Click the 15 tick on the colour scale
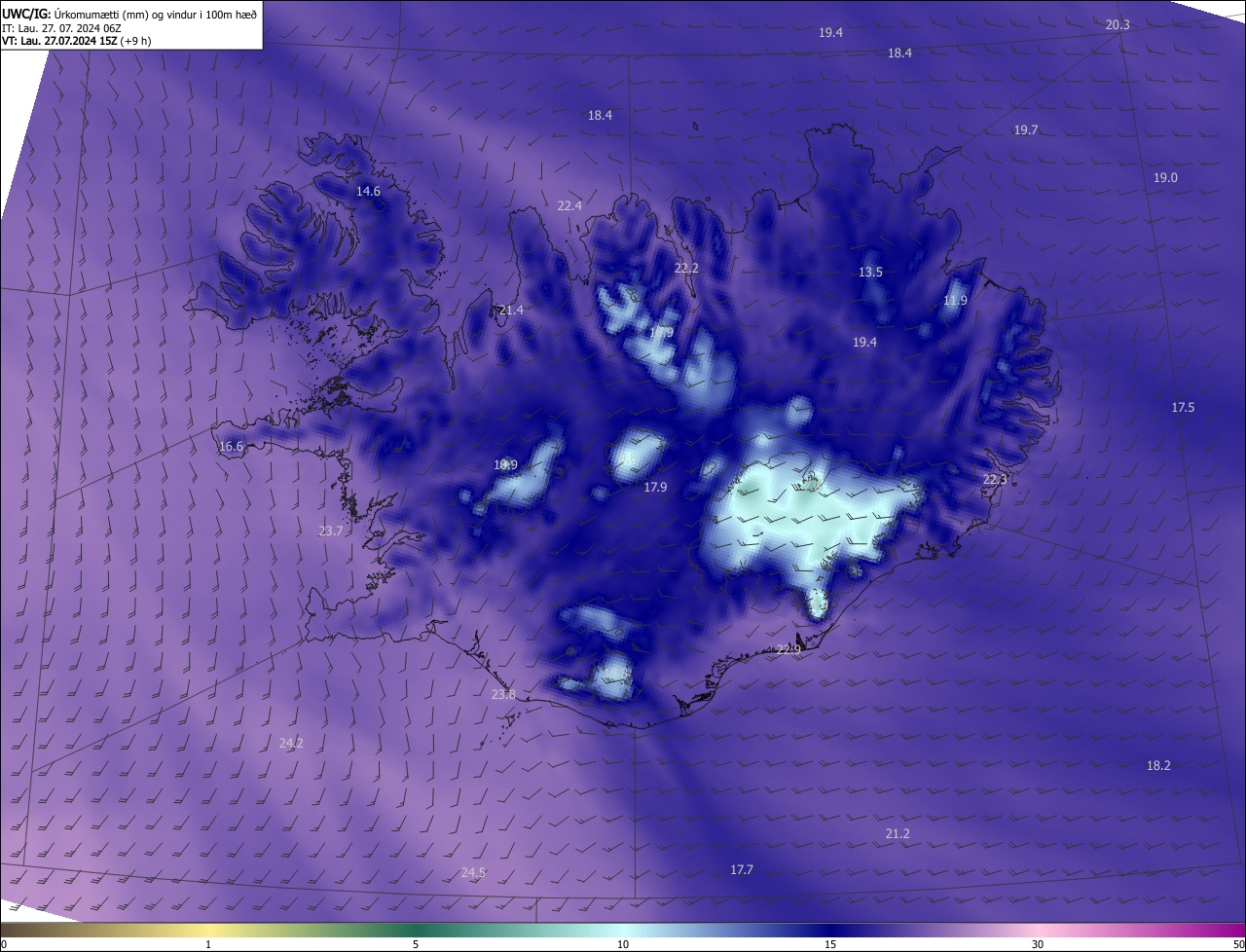 (x=830, y=944)
